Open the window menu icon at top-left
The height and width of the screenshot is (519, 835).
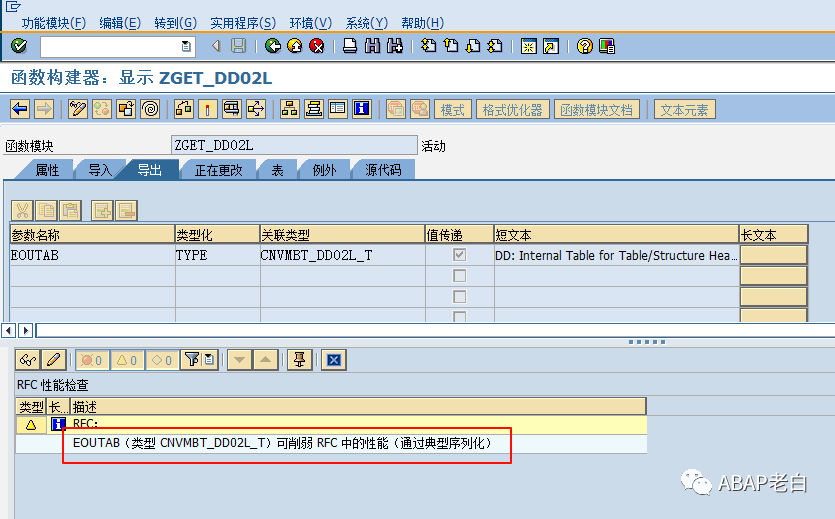13,6
